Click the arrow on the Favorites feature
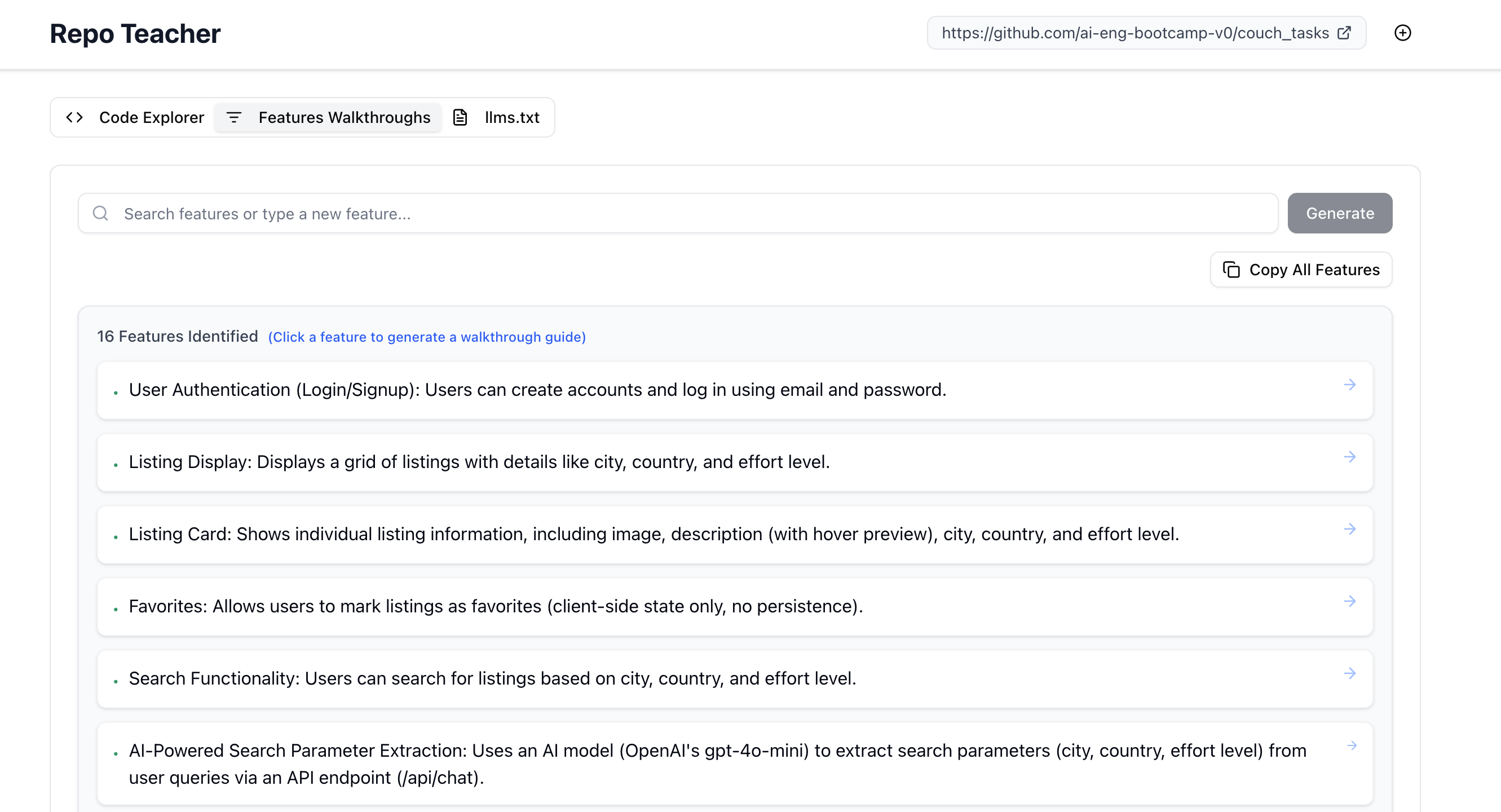The width and height of the screenshot is (1501, 812). [x=1349, y=602]
